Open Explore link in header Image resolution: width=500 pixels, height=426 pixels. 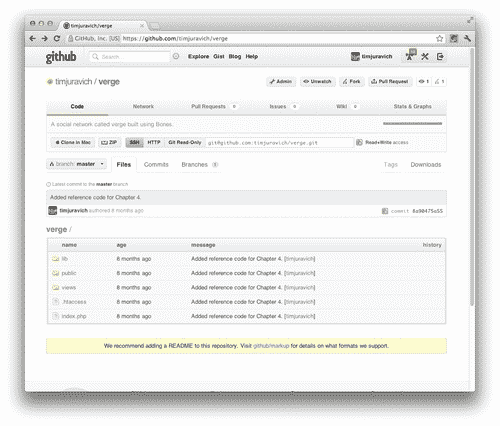point(198,56)
